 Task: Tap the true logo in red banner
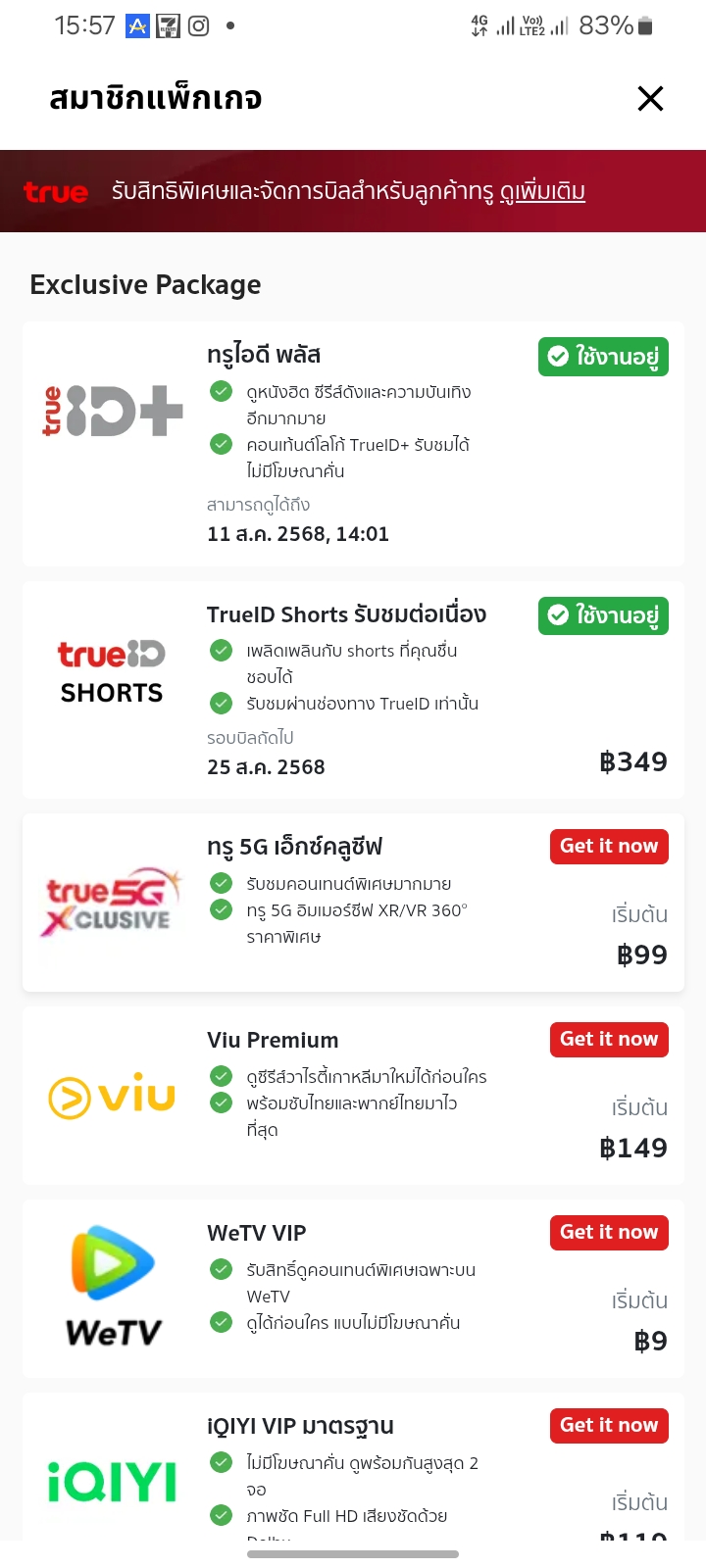point(56,192)
